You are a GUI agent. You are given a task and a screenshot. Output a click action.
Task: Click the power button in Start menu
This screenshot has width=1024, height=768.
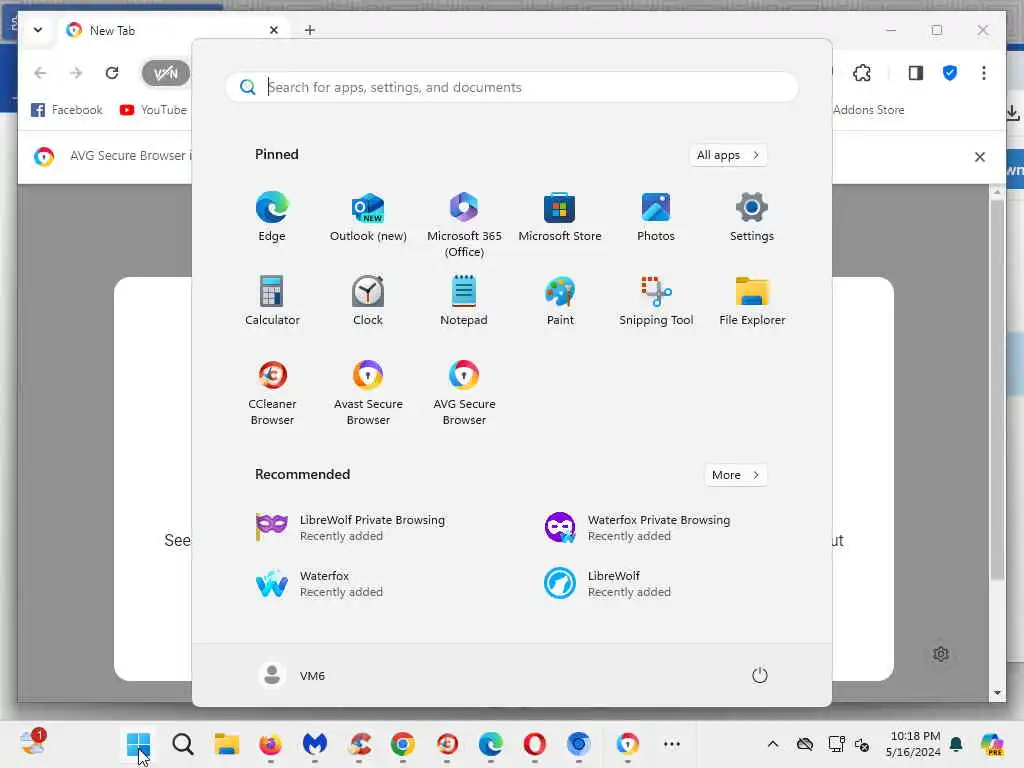759,675
